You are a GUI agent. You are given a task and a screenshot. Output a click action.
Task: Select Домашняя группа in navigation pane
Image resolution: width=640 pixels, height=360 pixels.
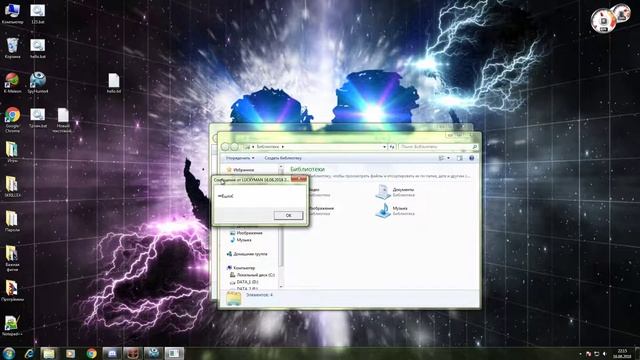tap(247, 254)
